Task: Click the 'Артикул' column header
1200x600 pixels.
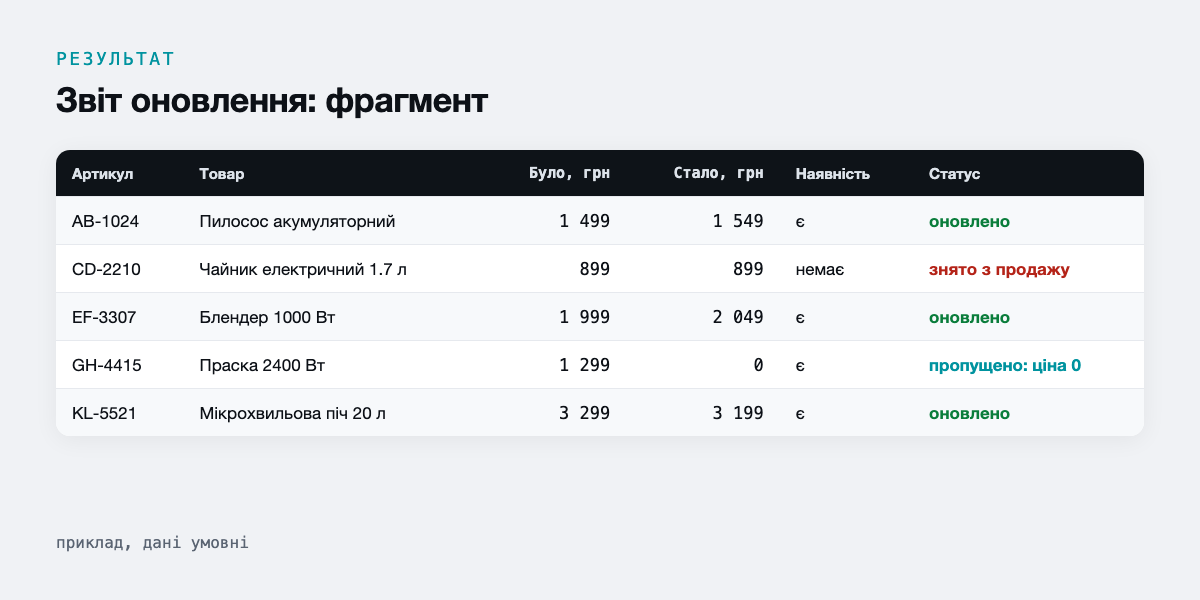Action: click(x=103, y=174)
